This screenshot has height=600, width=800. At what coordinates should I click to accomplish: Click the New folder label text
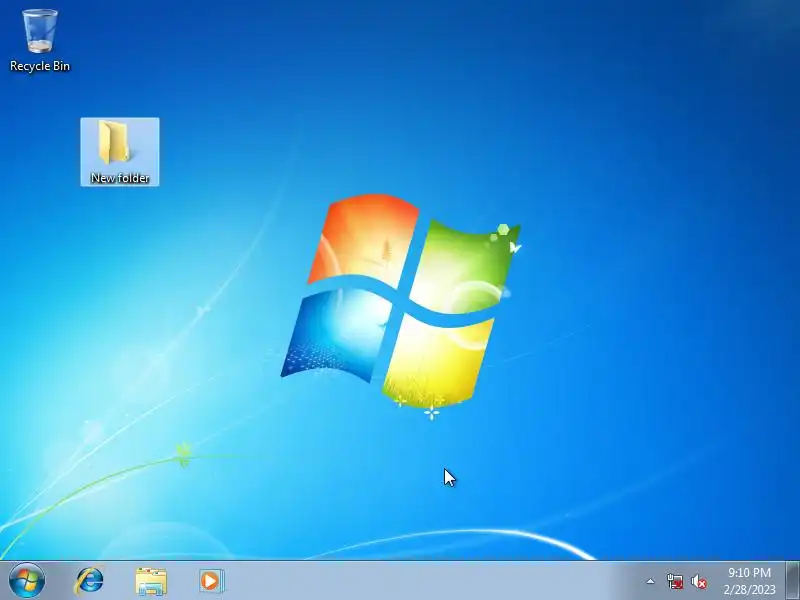(x=120, y=178)
